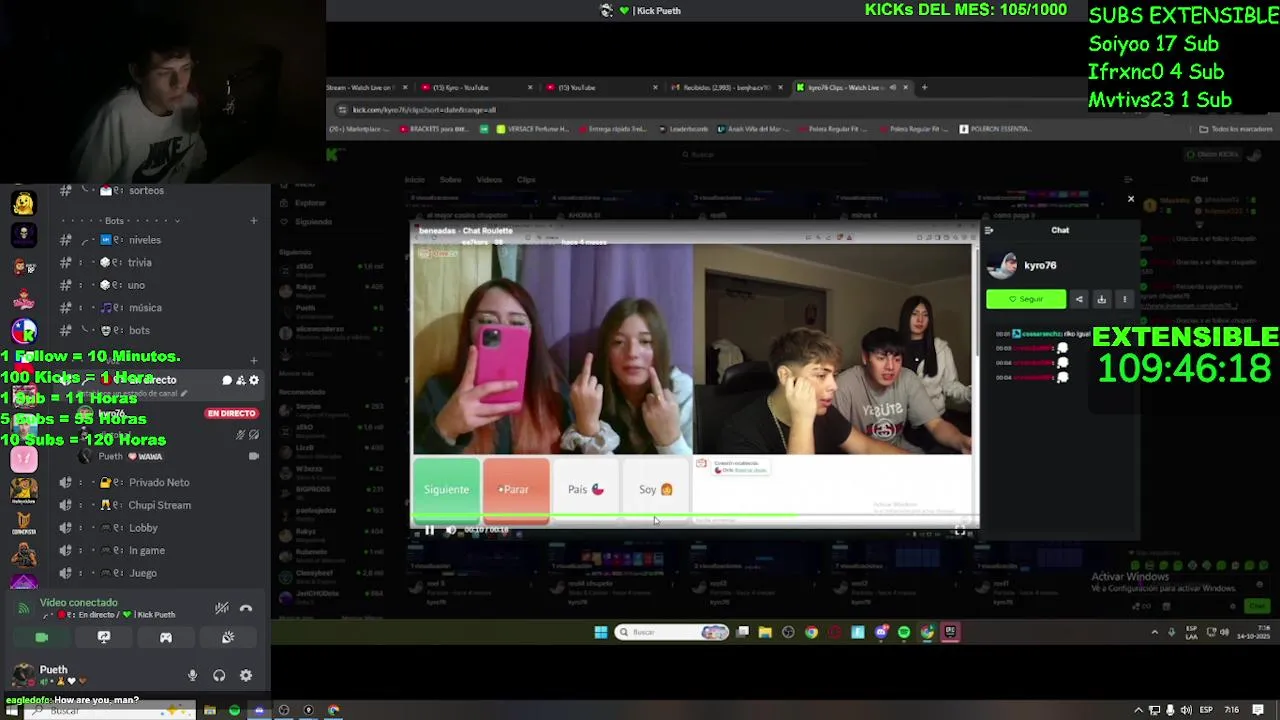Open the outer taskbar notification center
1280x720 pixels.
click(1258, 710)
